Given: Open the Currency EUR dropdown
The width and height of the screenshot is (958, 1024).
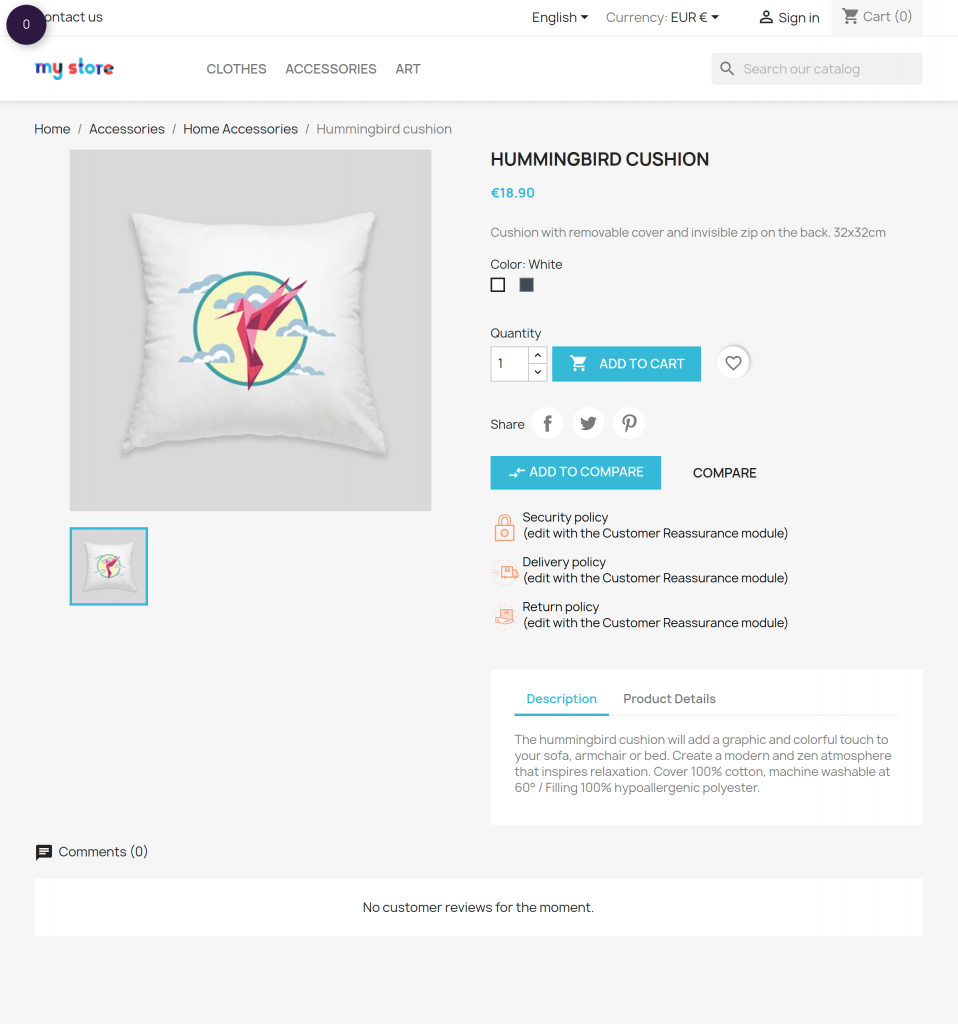Looking at the screenshot, I should (x=662, y=18).
